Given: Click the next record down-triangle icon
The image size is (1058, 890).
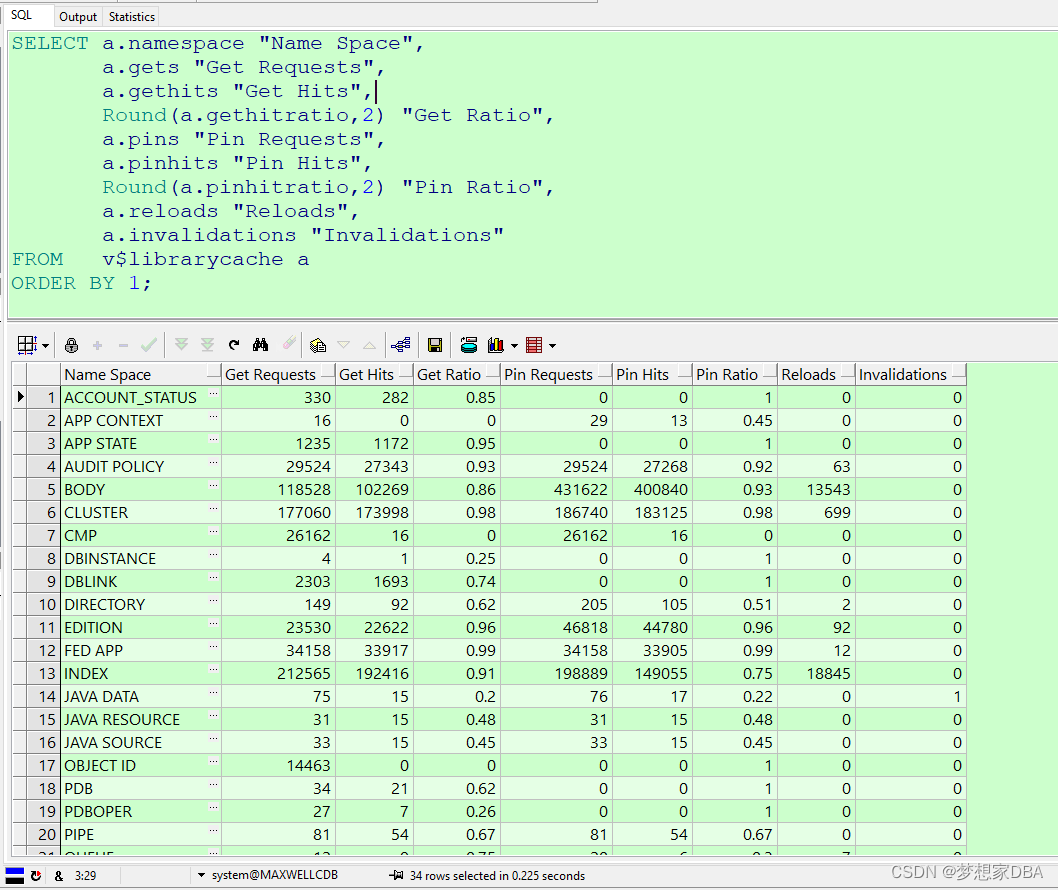Looking at the screenshot, I should point(343,345).
